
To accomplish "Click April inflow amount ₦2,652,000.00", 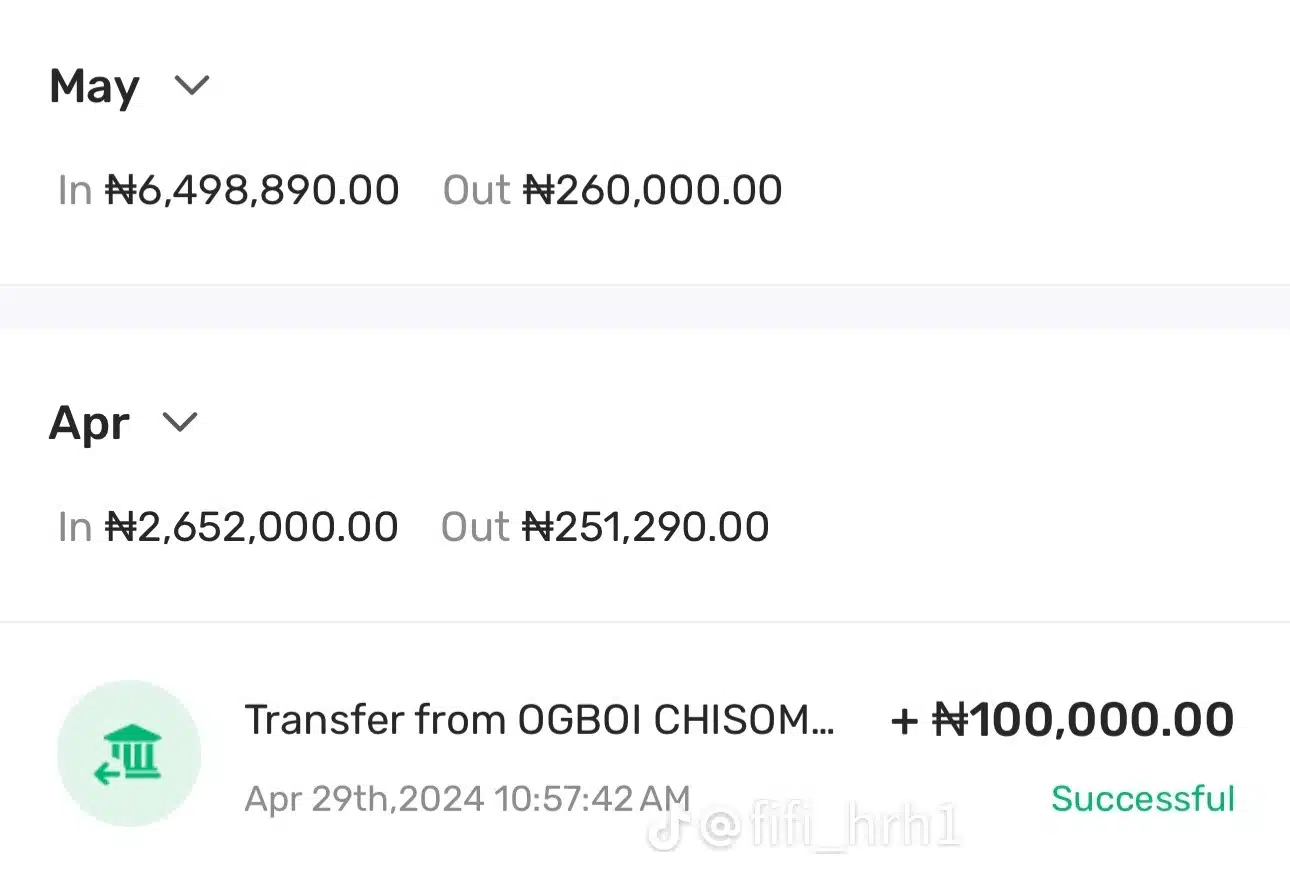I will click(x=252, y=527).
